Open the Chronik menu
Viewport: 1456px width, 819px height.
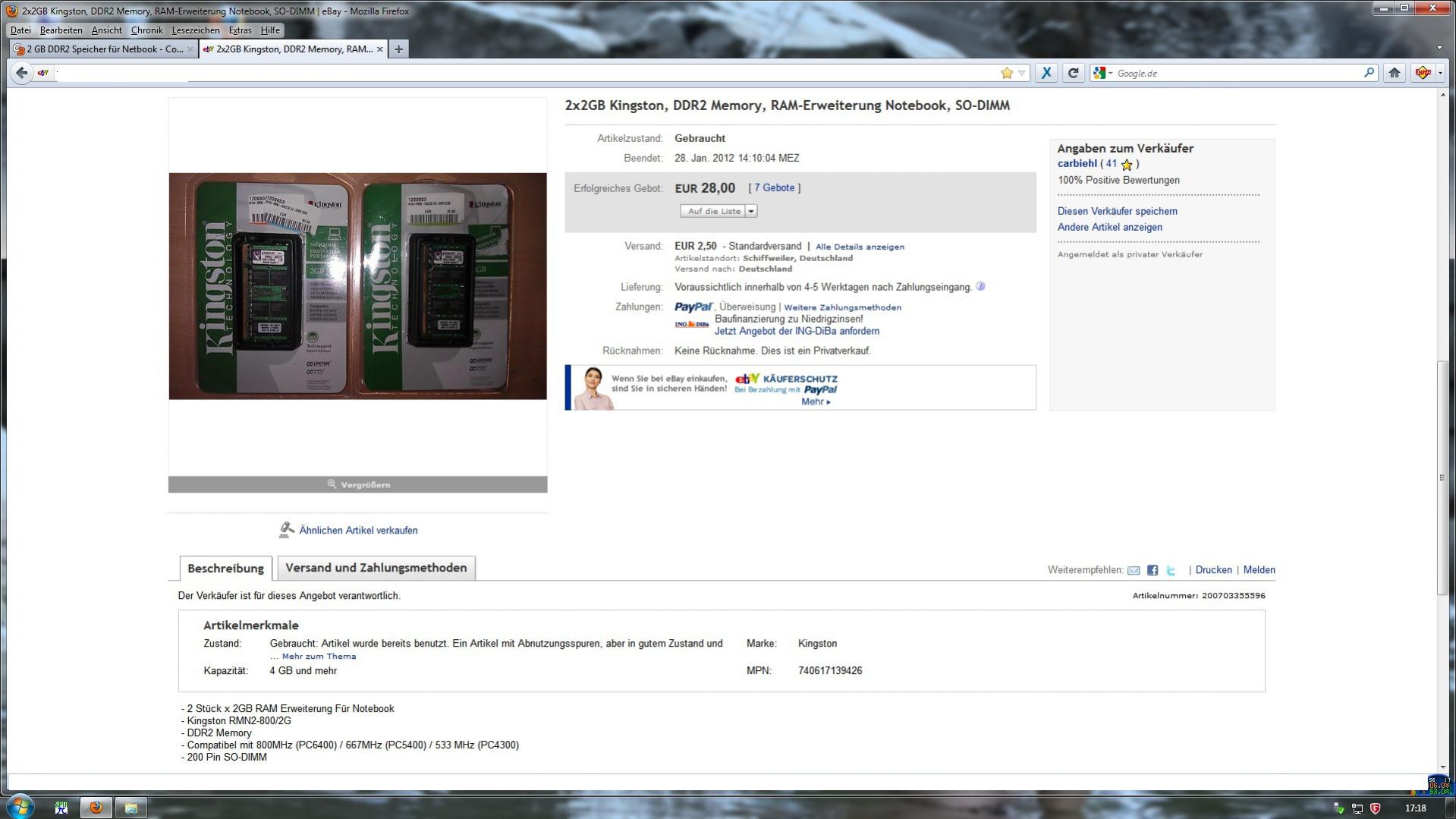146,30
